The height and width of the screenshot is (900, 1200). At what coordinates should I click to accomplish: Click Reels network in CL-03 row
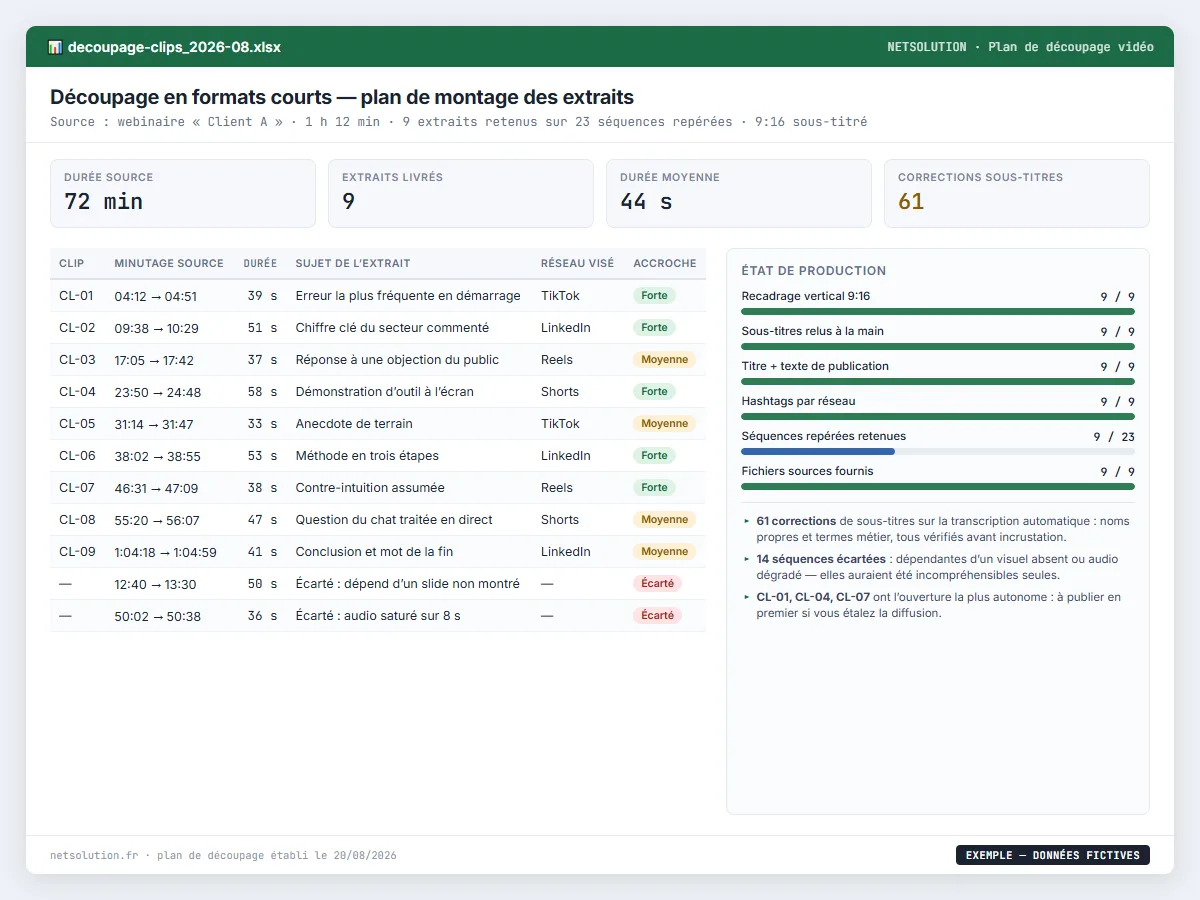click(x=557, y=360)
